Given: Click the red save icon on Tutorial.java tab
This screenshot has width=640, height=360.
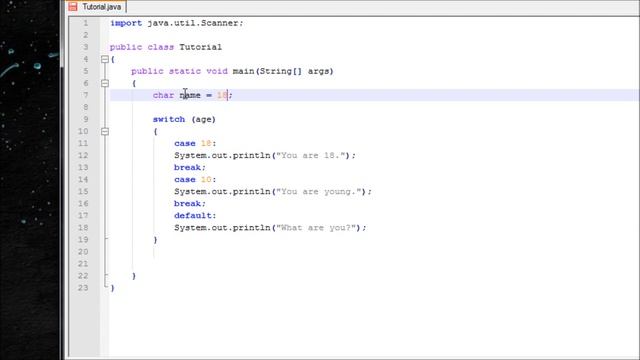Looking at the screenshot, I should coord(73,7).
